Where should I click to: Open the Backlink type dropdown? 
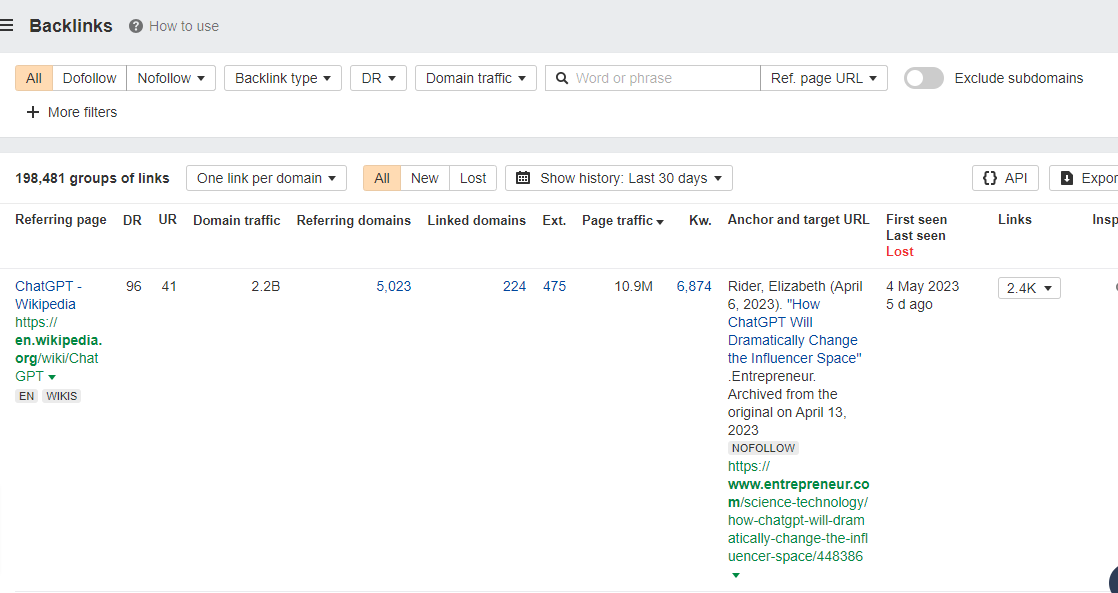pyautogui.click(x=283, y=78)
